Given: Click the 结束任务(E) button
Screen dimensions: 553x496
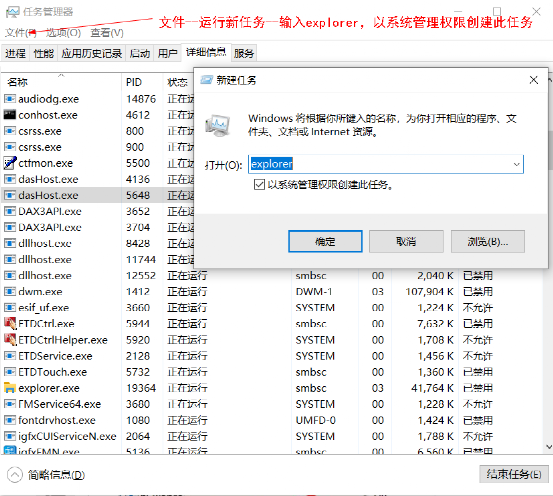Looking at the screenshot, I should 514,474.
